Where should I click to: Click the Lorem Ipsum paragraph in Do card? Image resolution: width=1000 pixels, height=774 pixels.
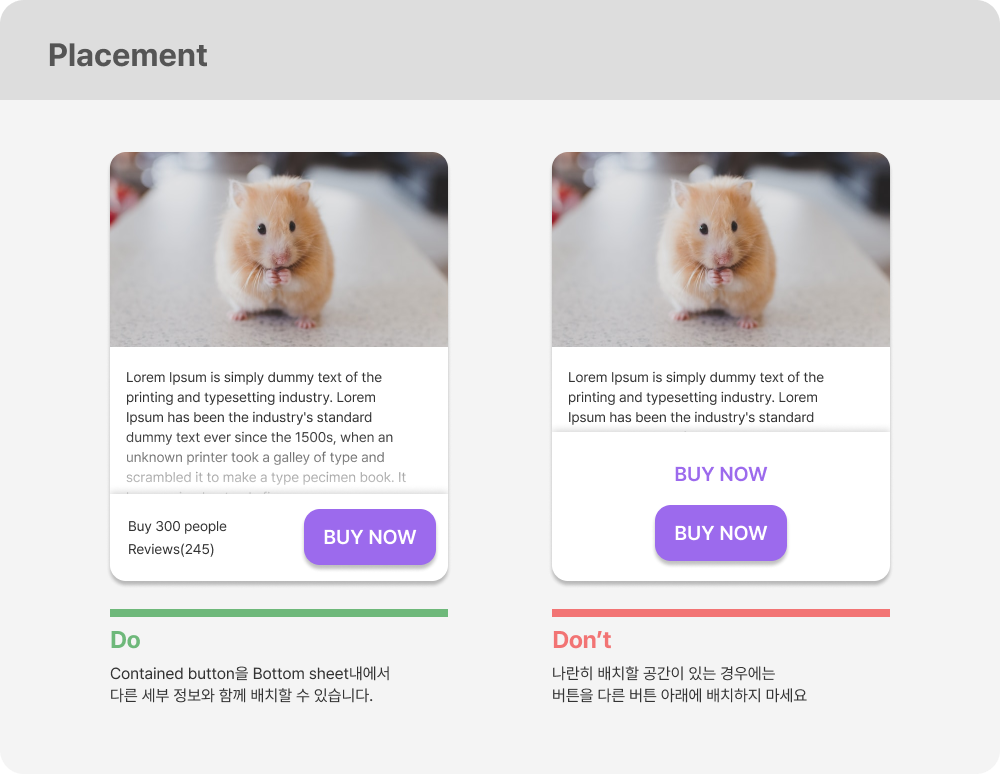(266, 427)
